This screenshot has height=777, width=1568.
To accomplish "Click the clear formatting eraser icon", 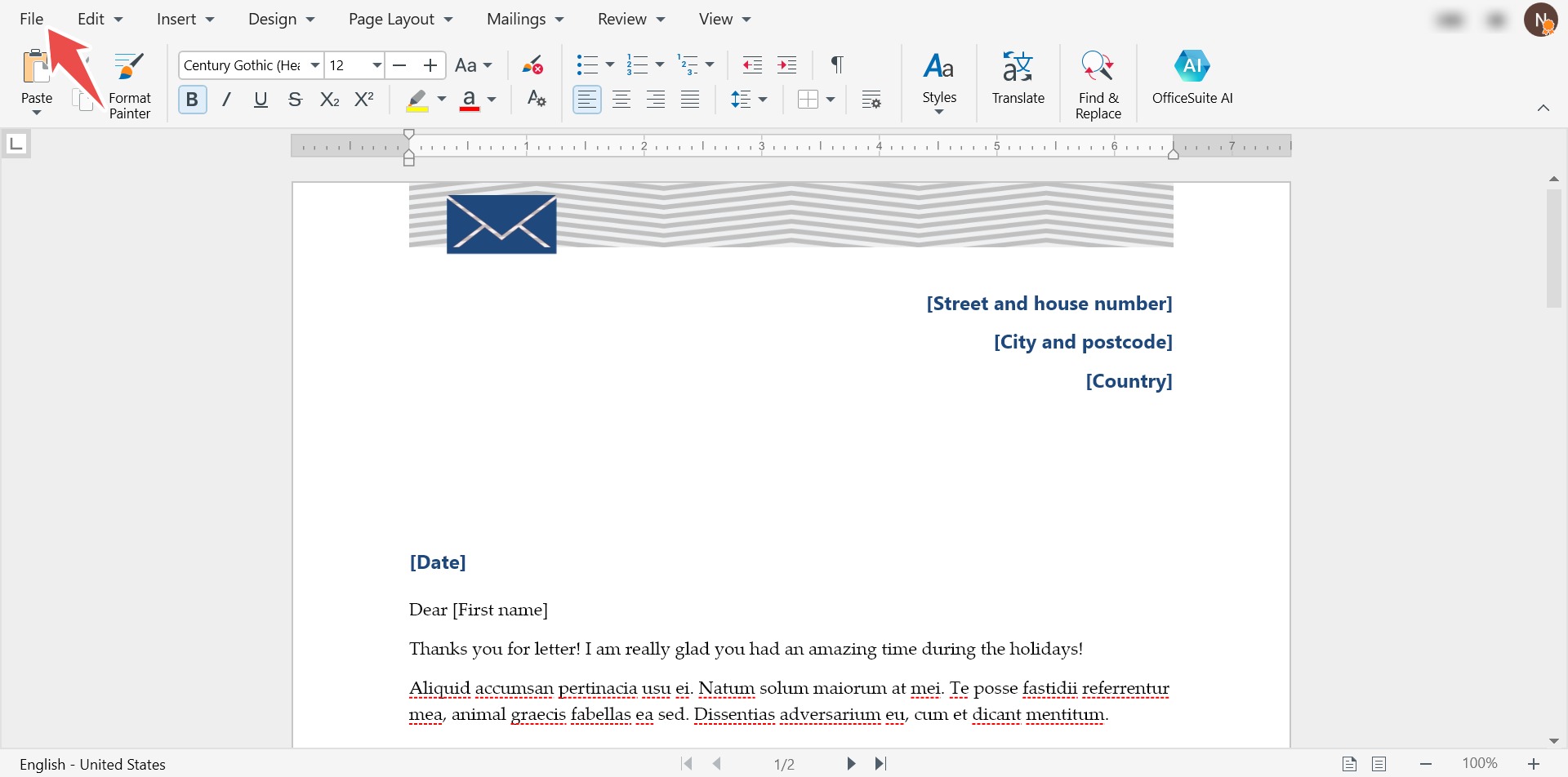I will click(x=532, y=65).
